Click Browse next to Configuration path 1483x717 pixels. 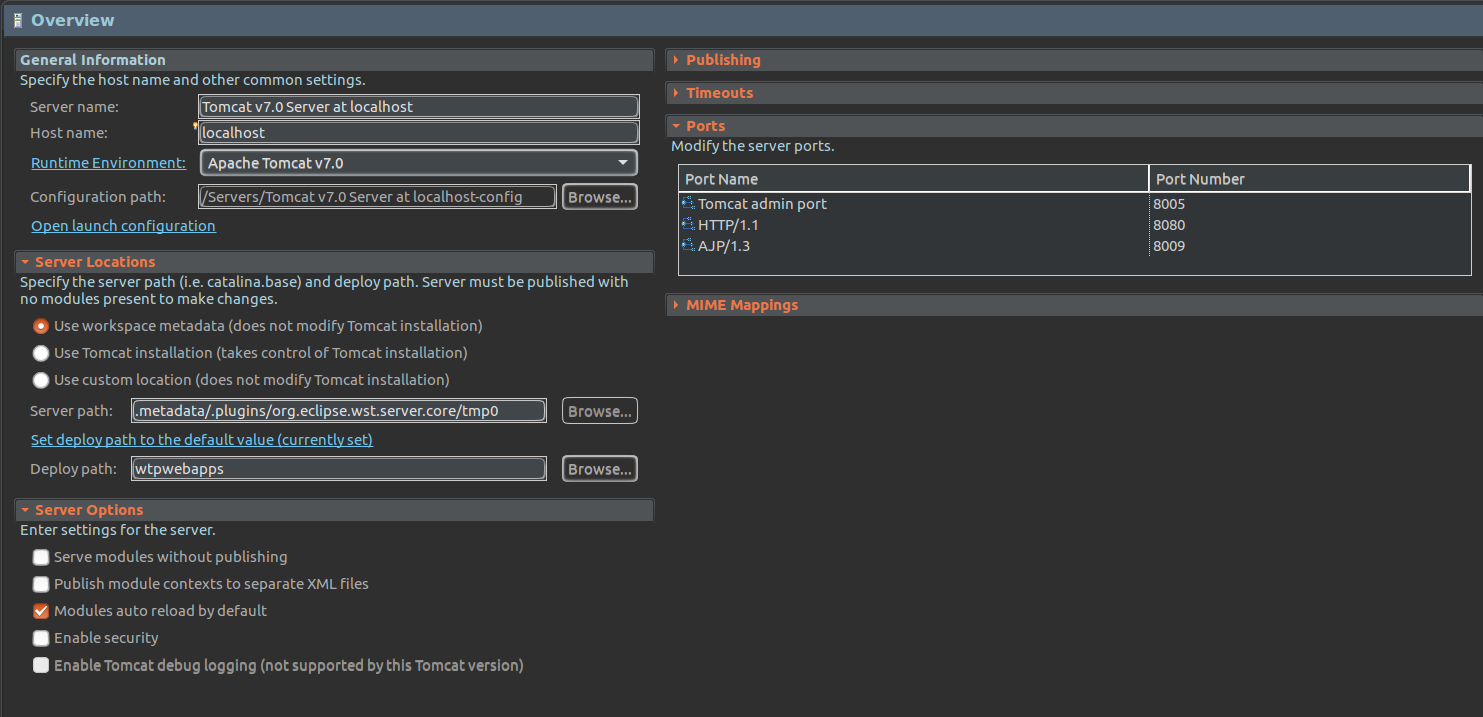click(600, 197)
